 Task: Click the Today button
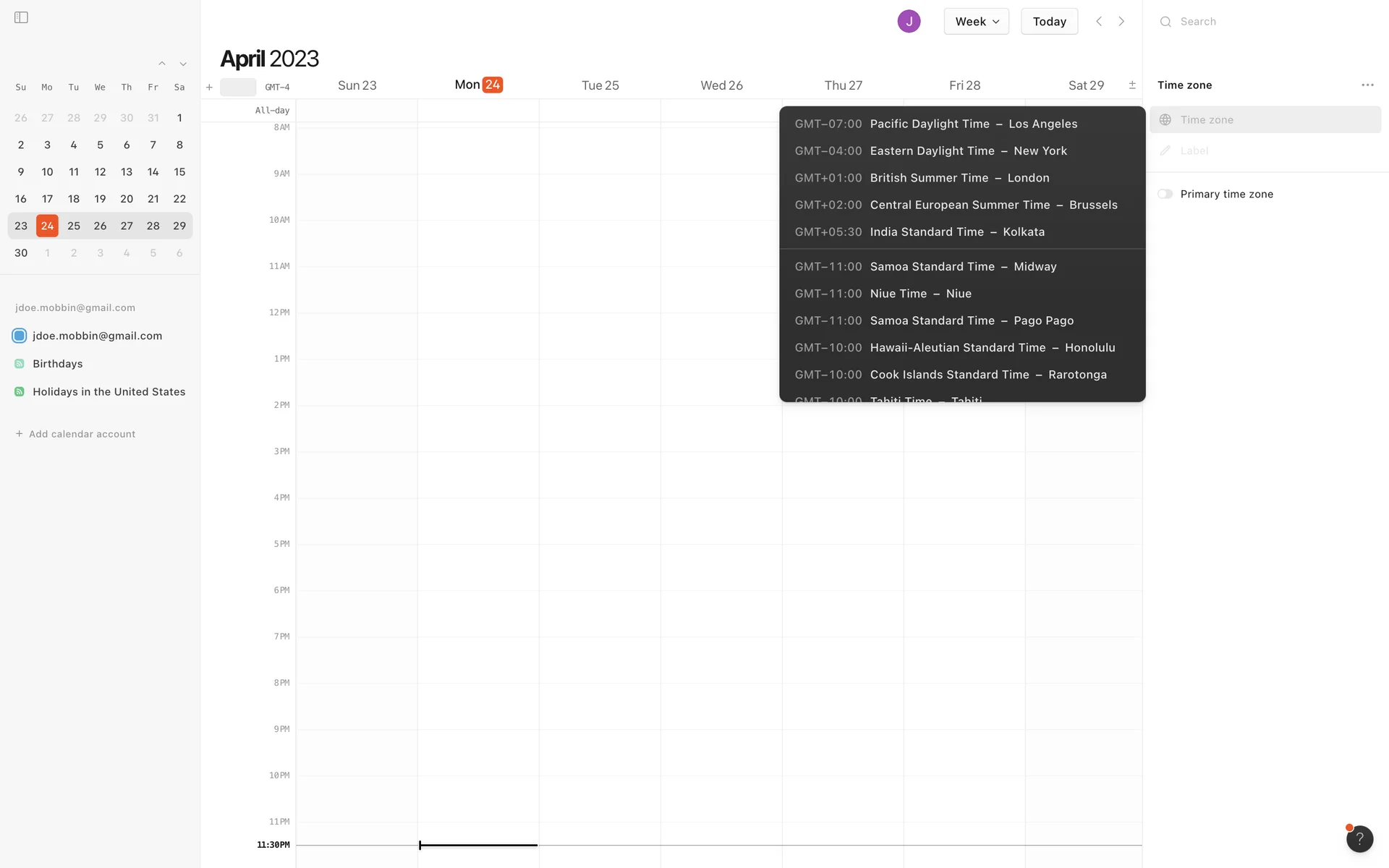point(1049,21)
